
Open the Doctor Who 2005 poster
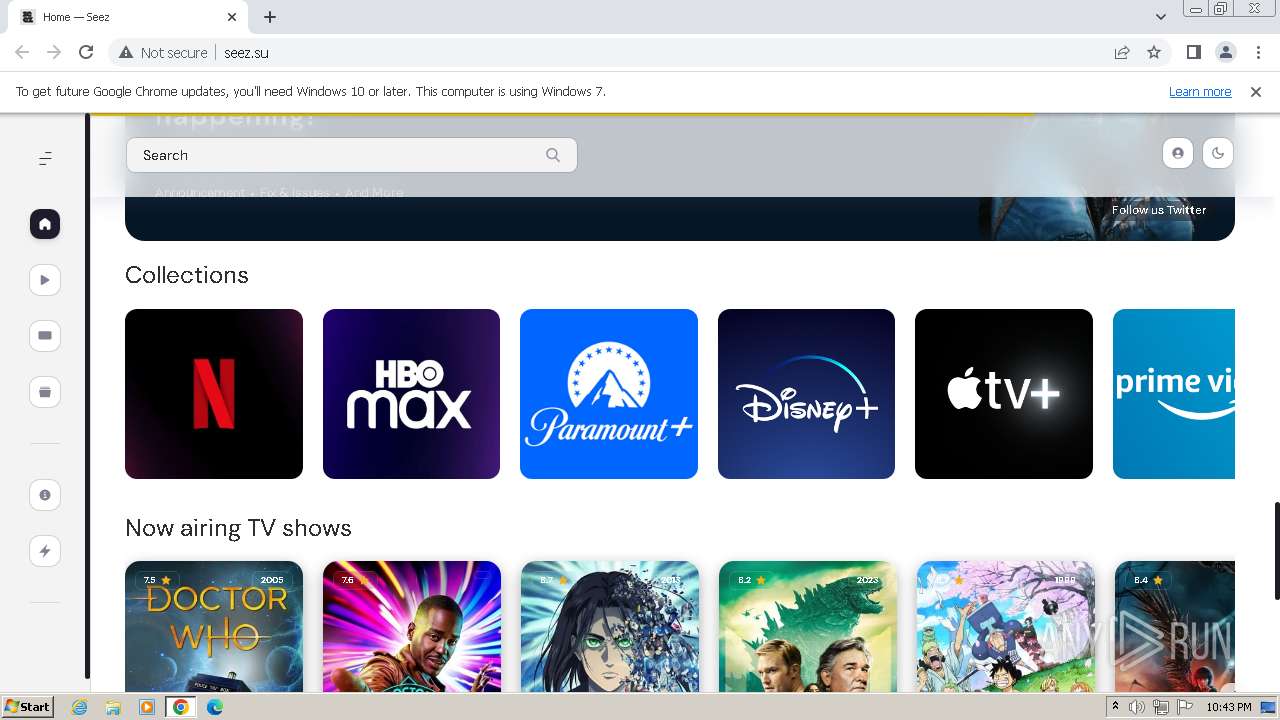pyautogui.click(x=214, y=626)
